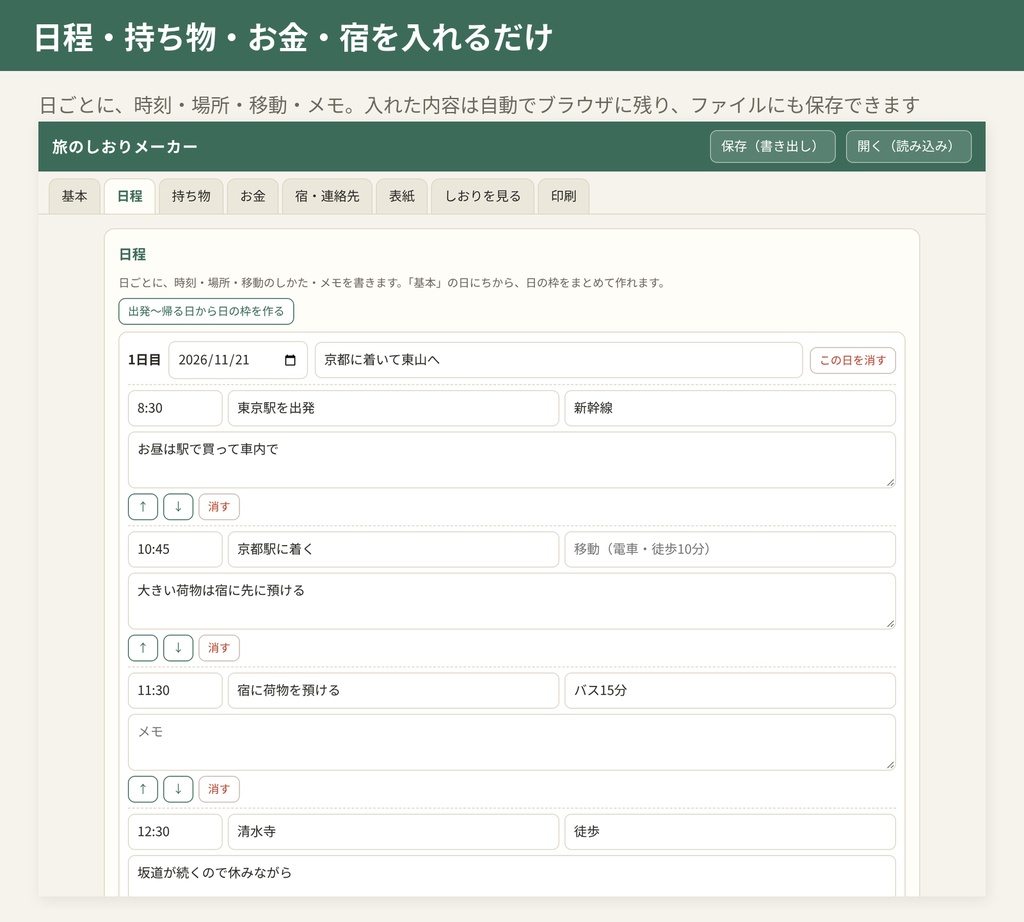Switch to the 持ち物 tab
Screen dimensions: 1024x922
[191, 196]
